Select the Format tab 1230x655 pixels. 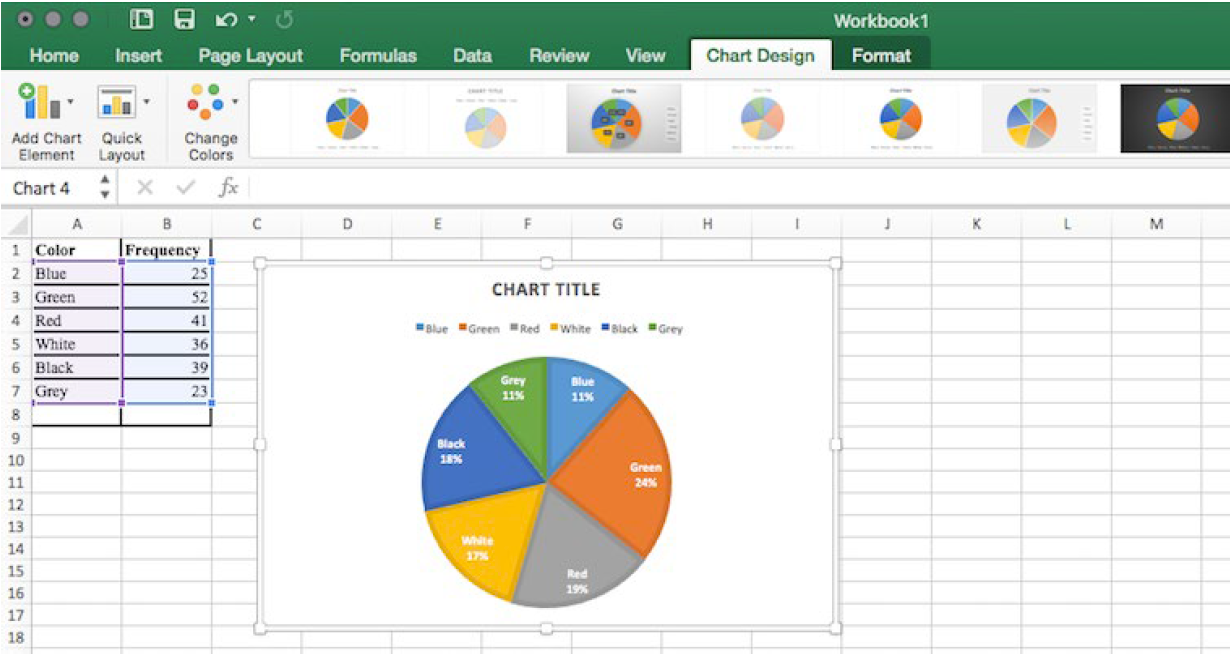click(881, 56)
